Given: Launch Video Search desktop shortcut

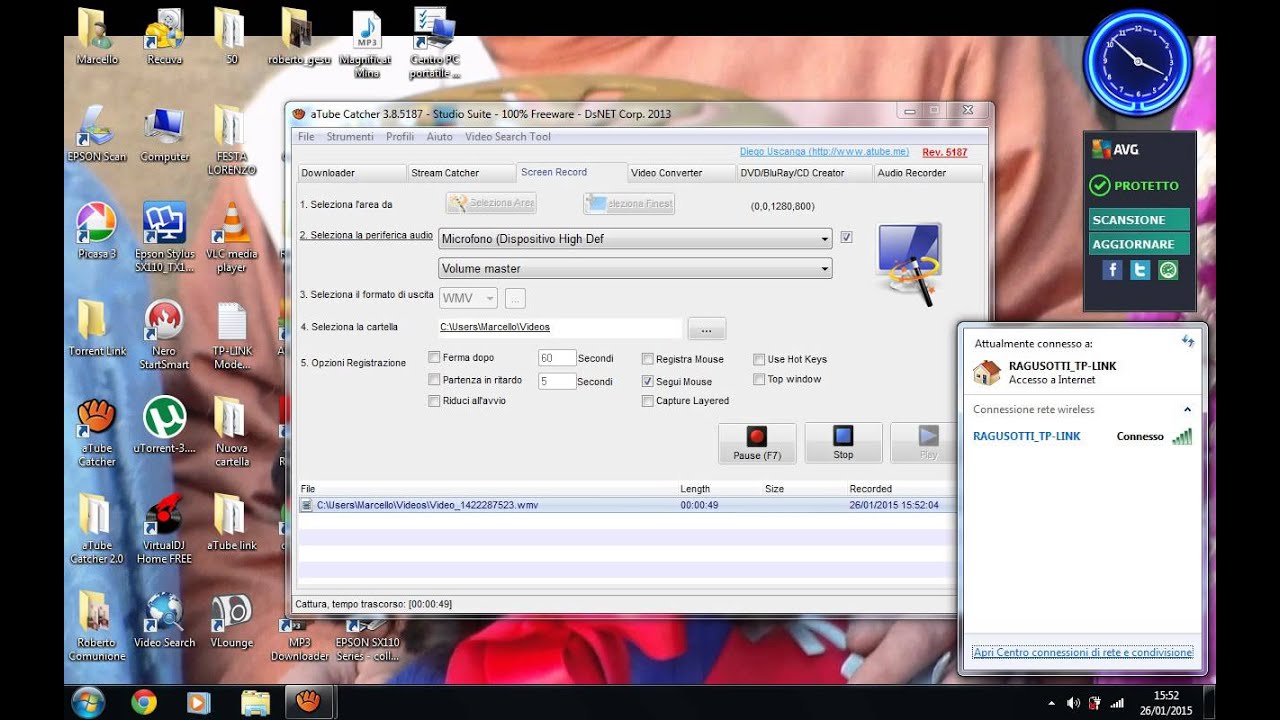Looking at the screenshot, I should (x=164, y=618).
